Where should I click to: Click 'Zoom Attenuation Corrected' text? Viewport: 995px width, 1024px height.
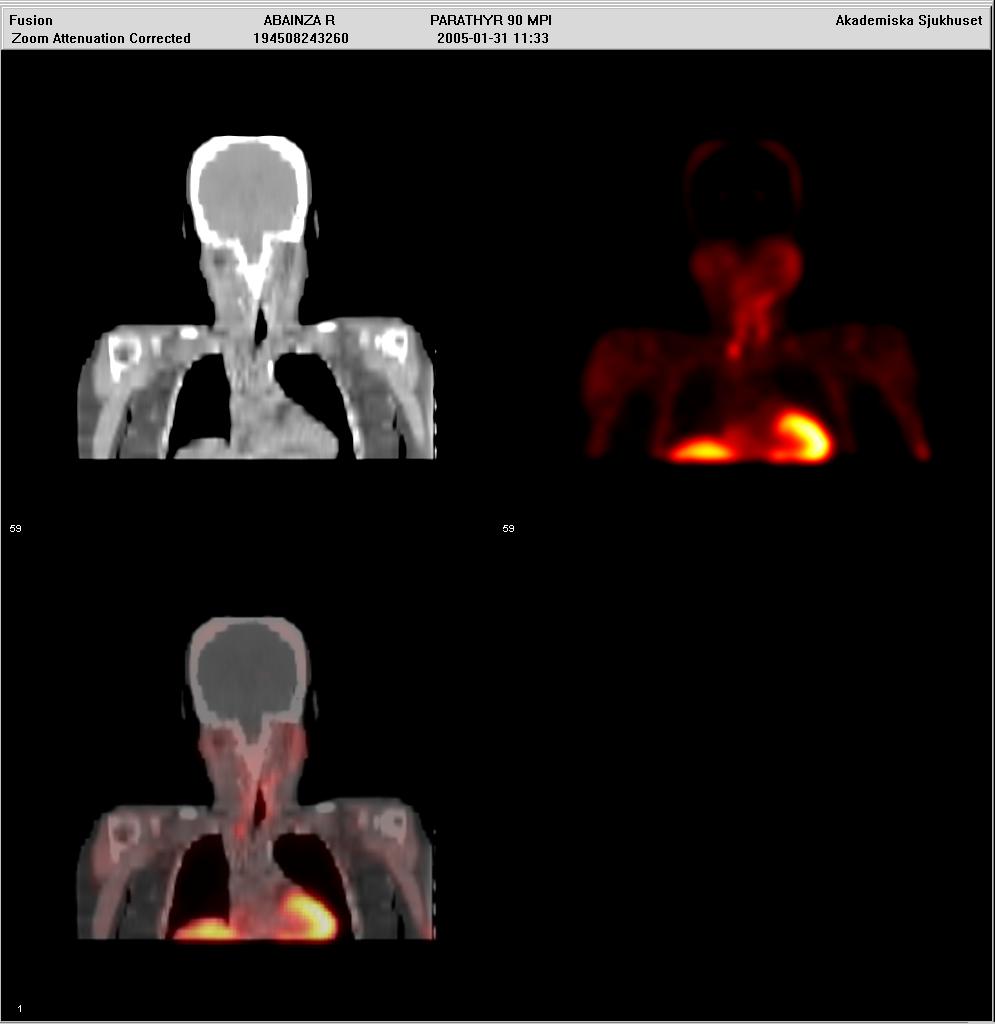(x=101, y=39)
